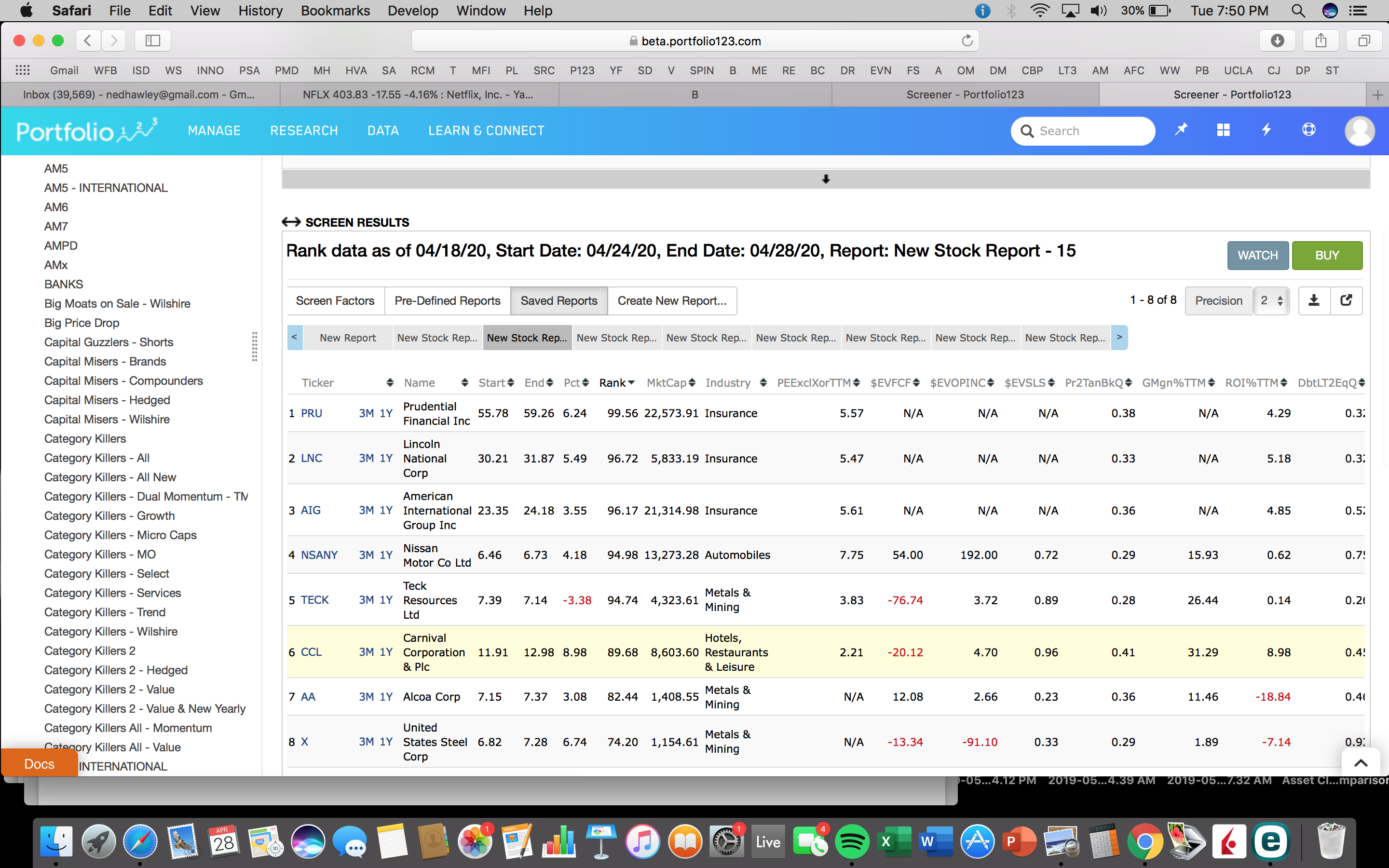Collapse panel with the down arrow bar
The height and width of the screenshot is (868, 1389).
tap(825, 179)
